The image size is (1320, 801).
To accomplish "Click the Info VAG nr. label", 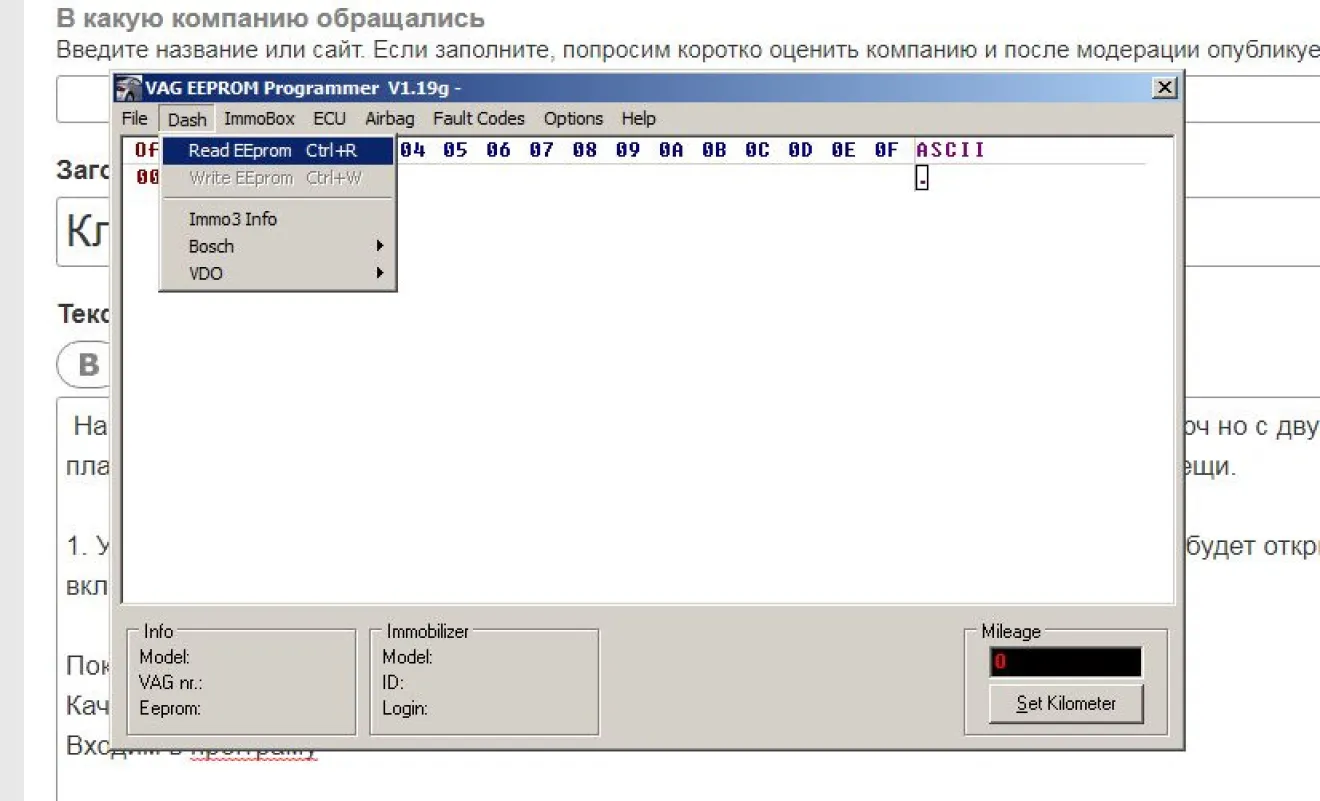I will [171, 683].
